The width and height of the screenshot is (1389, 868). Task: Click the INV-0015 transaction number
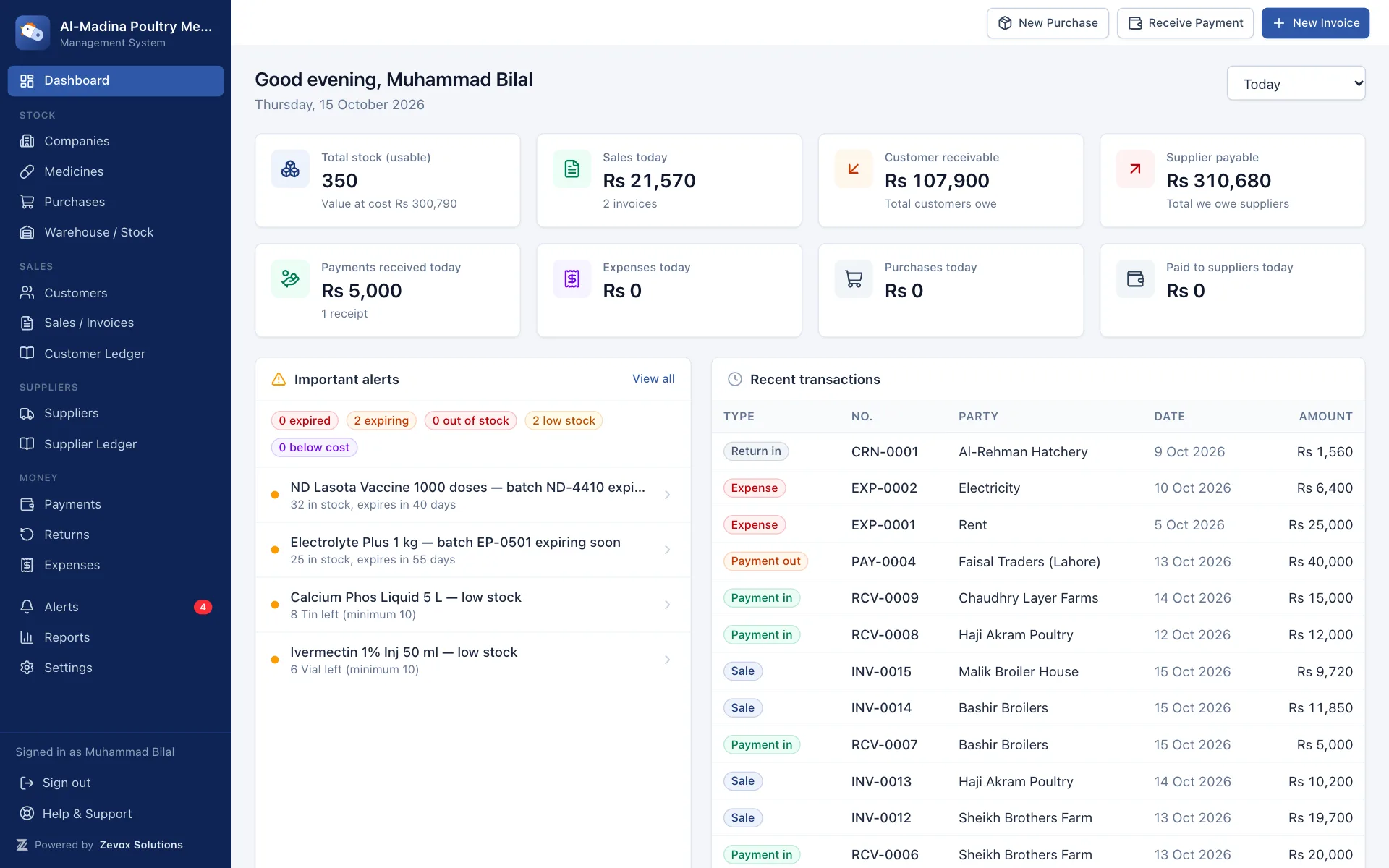tap(881, 672)
